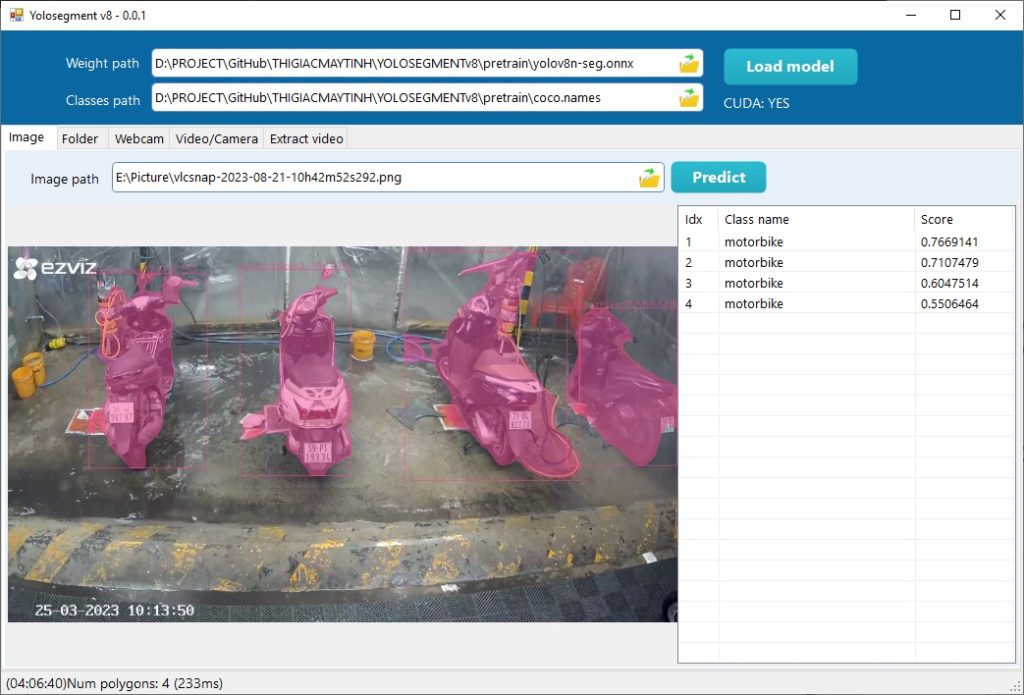Select row 1 motorbike score 0.7669141
This screenshot has width=1024, height=695.
[845, 242]
